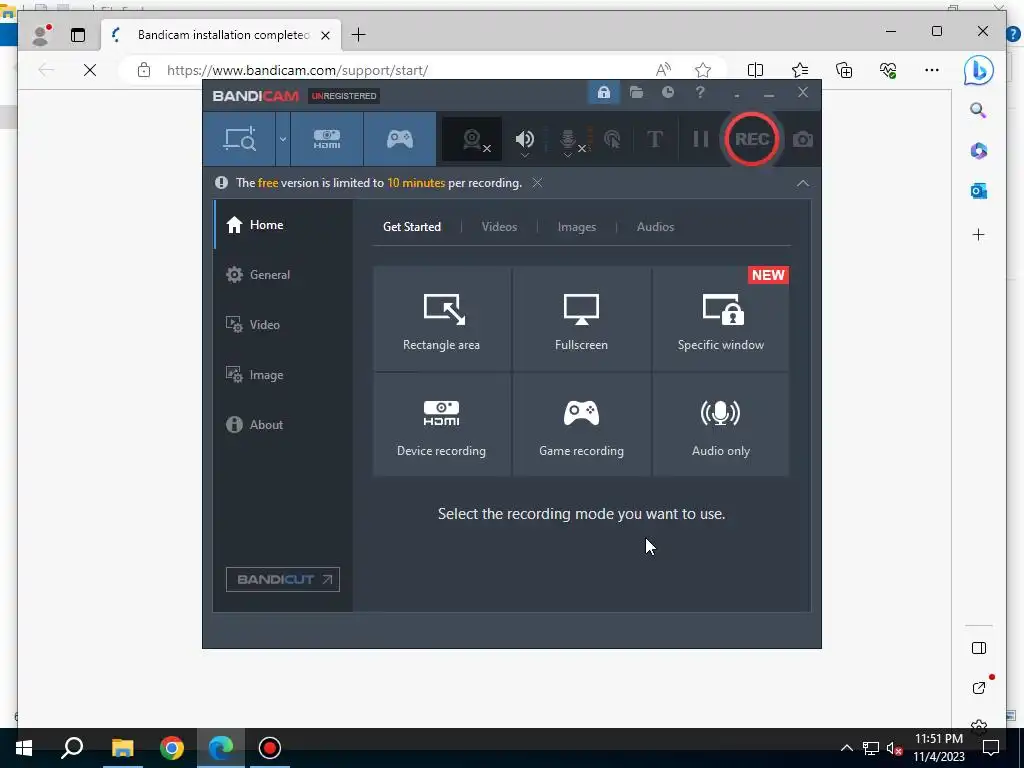1024x768 pixels.
Task: Add an app to Edge sidebar plus
Action: pyautogui.click(x=978, y=234)
